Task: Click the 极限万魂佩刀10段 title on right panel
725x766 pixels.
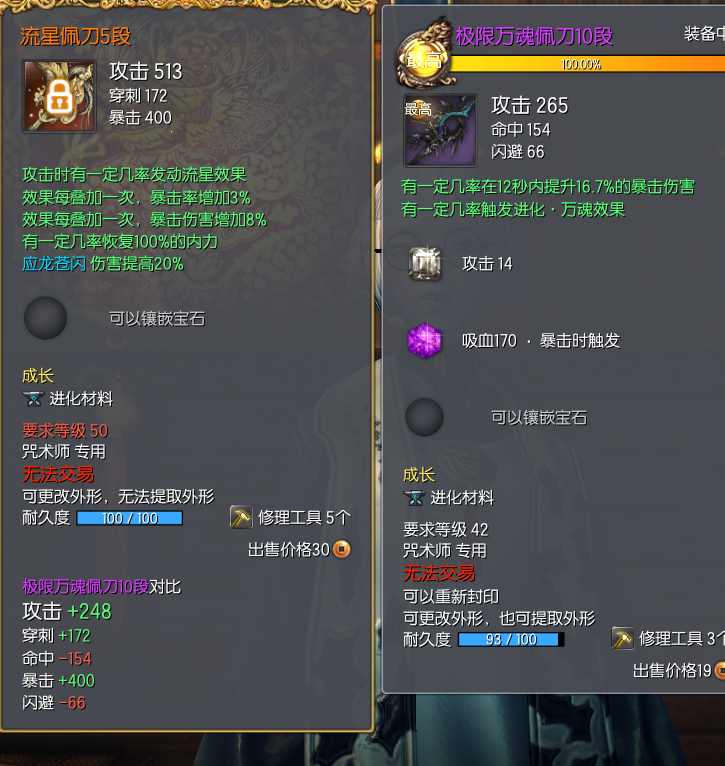Action: [x=534, y=37]
